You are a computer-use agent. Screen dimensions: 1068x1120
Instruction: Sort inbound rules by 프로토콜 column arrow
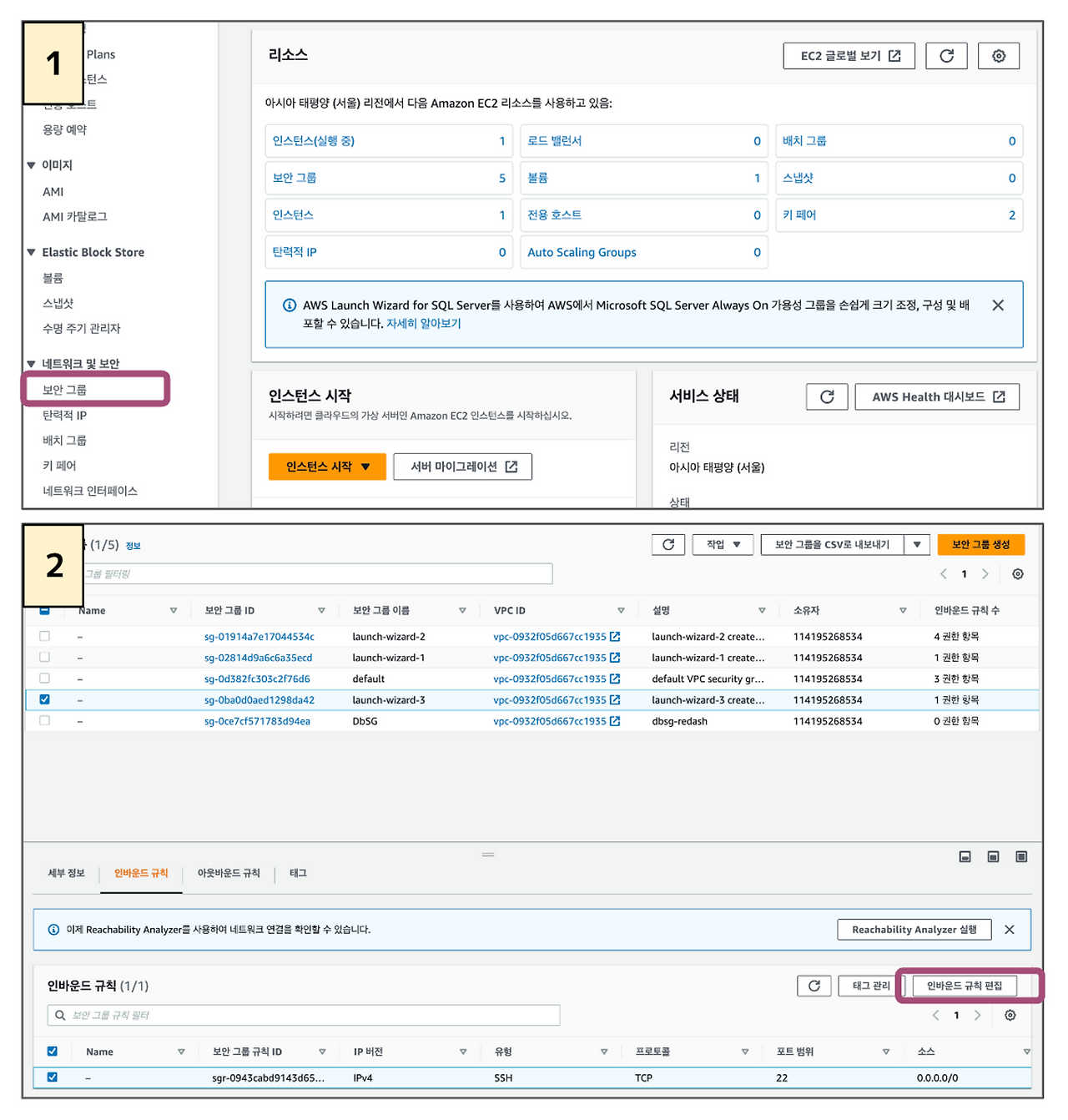click(x=745, y=1052)
